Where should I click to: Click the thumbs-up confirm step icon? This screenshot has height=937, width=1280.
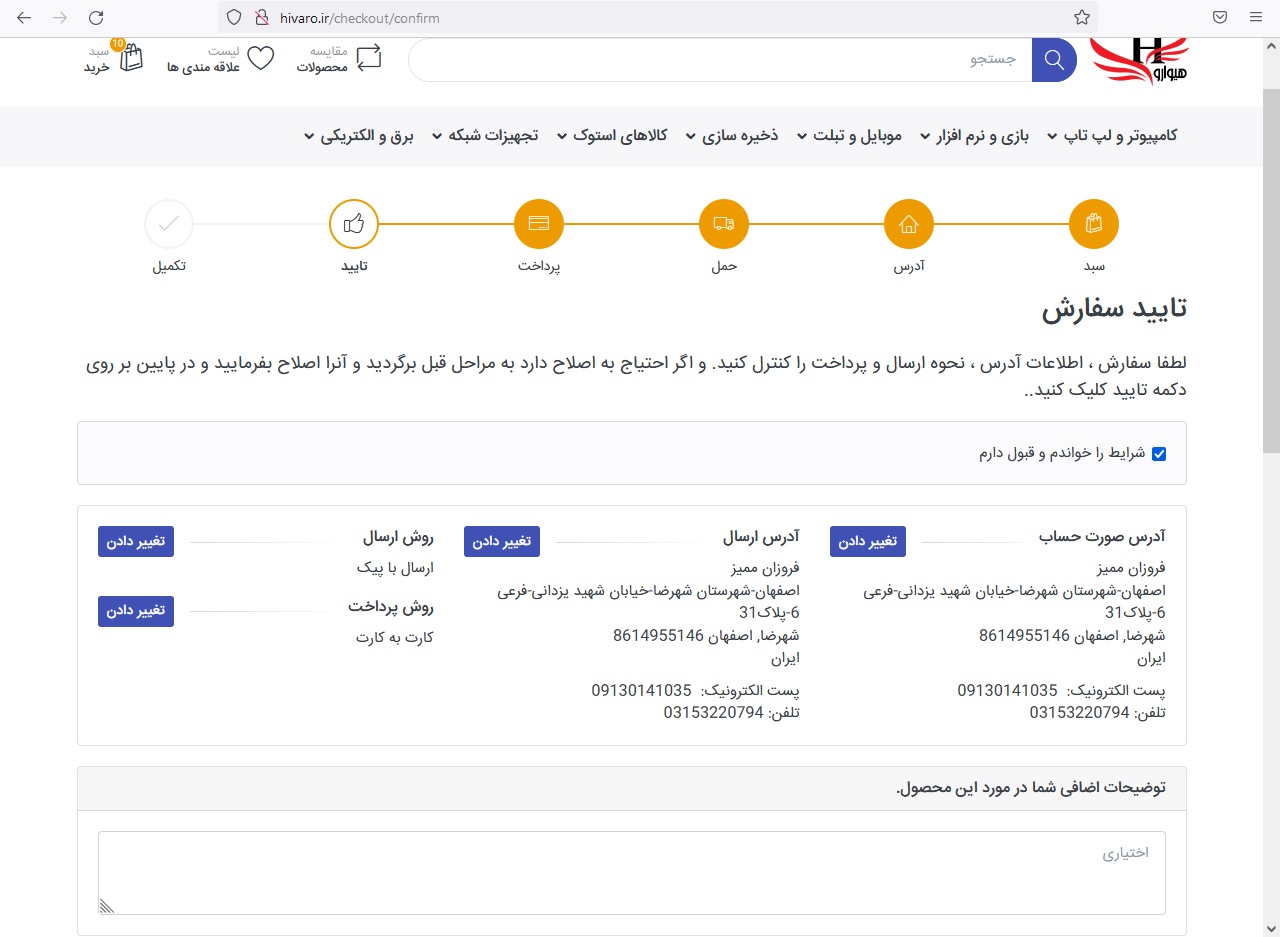point(353,225)
